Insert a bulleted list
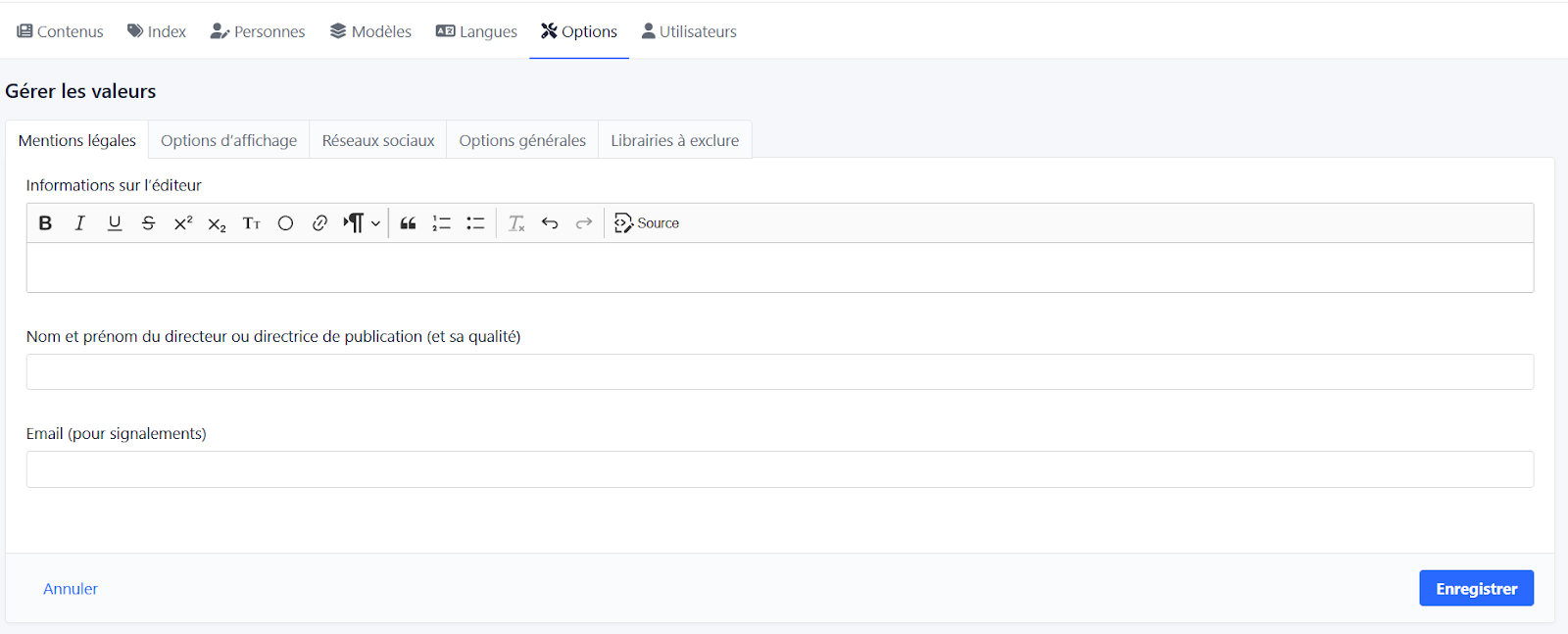This screenshot has width=1568, height=634. (x=475, y=223)
